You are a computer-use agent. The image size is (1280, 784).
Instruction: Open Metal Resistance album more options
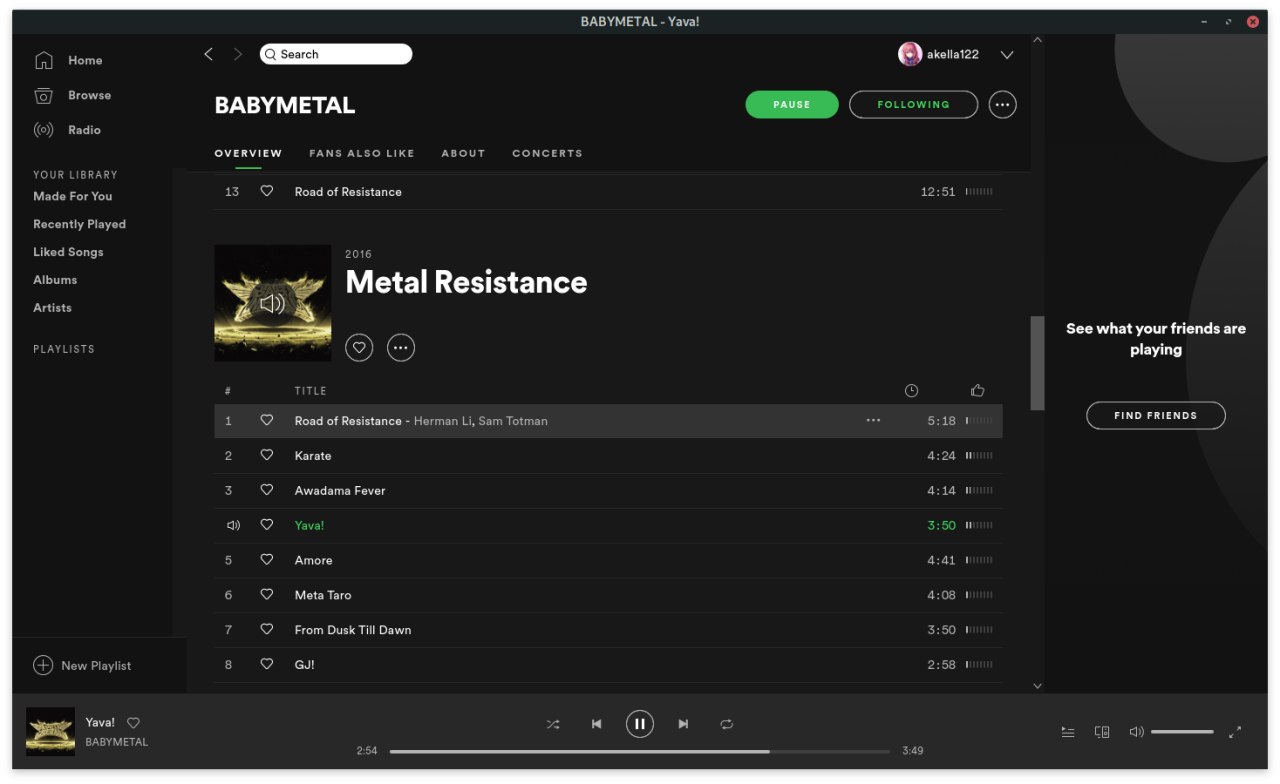tap(401, 348)
